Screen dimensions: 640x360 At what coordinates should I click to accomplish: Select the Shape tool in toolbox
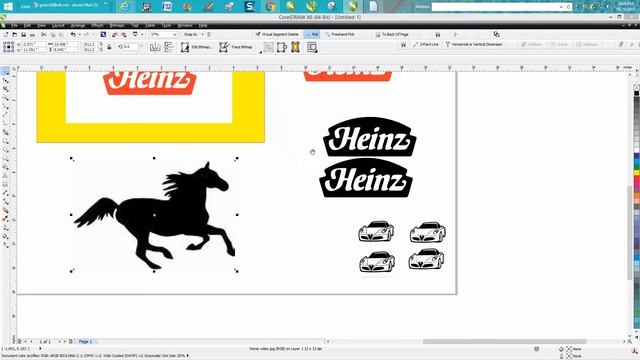click(x=5, y=80)
